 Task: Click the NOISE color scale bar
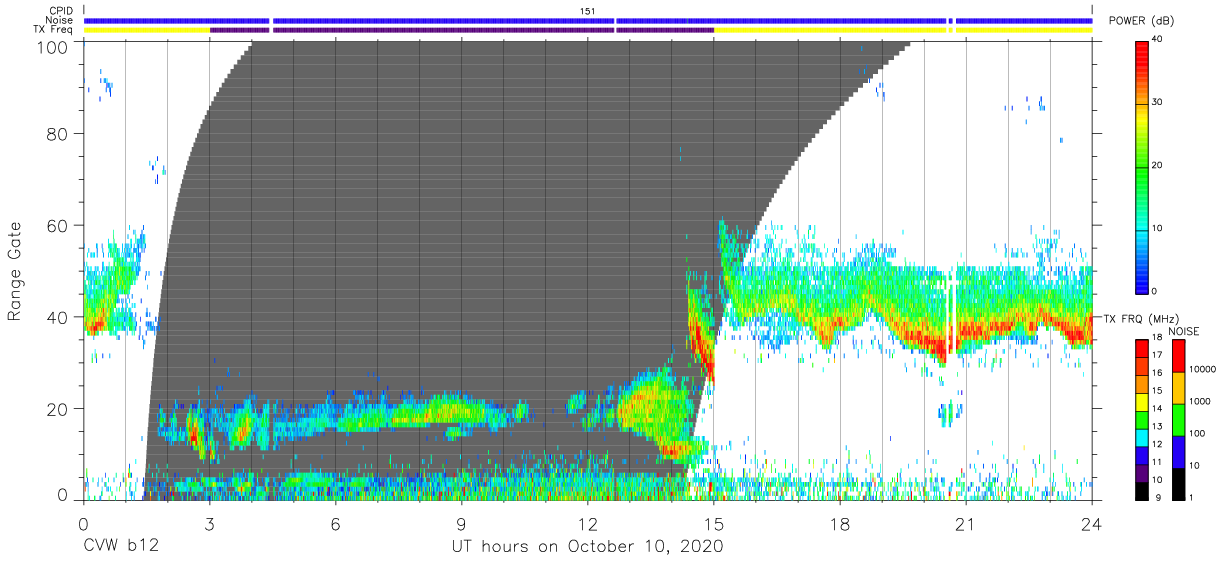point(1177,419)
